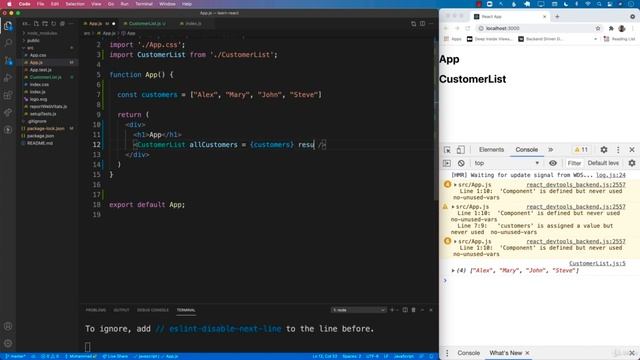
Task: Open the App.css file in Explorer
Action: (38, 55)
